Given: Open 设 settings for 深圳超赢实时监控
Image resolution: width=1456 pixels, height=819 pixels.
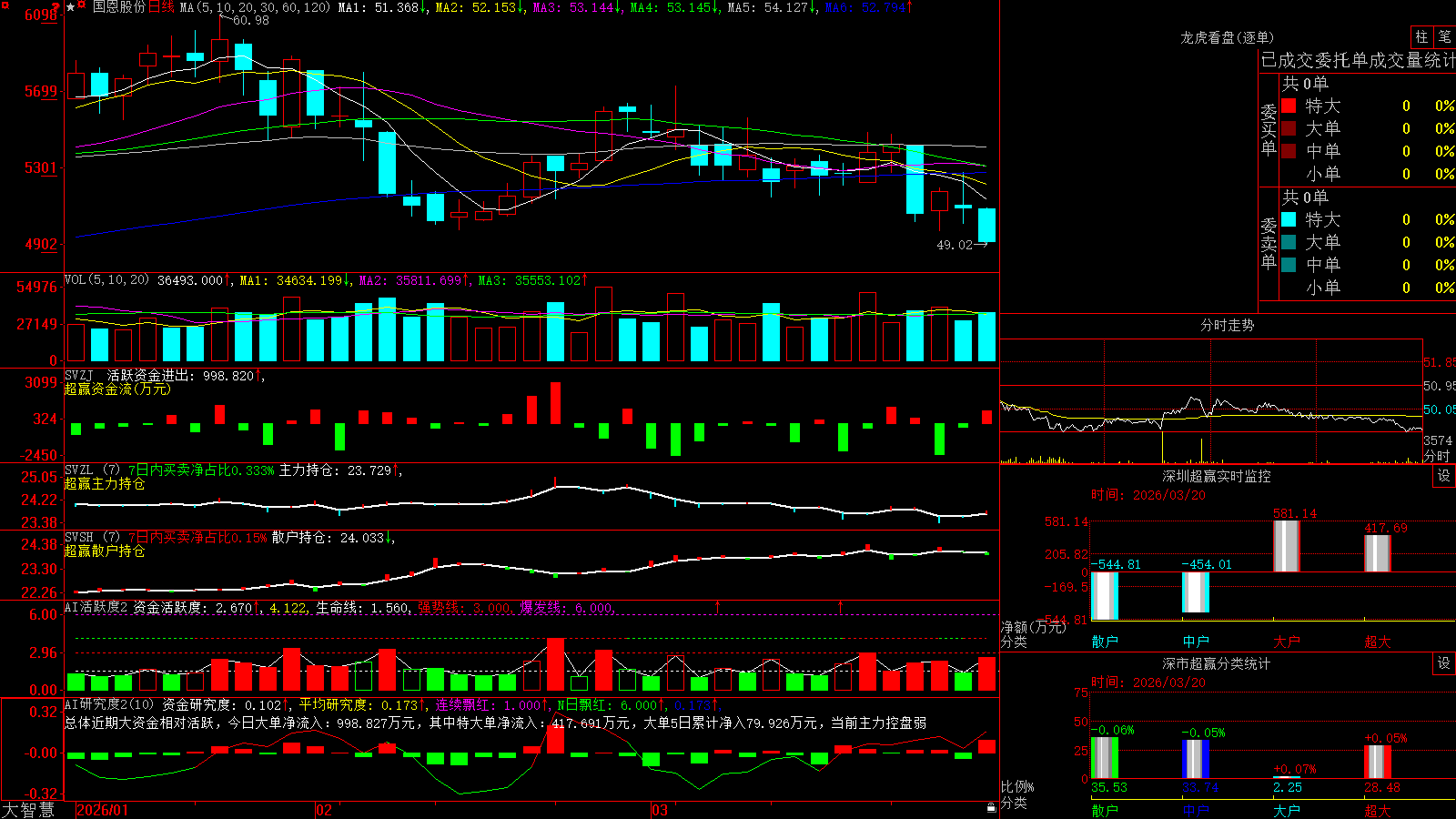Looking at the screenshot, I should (x=1444, y=476).
